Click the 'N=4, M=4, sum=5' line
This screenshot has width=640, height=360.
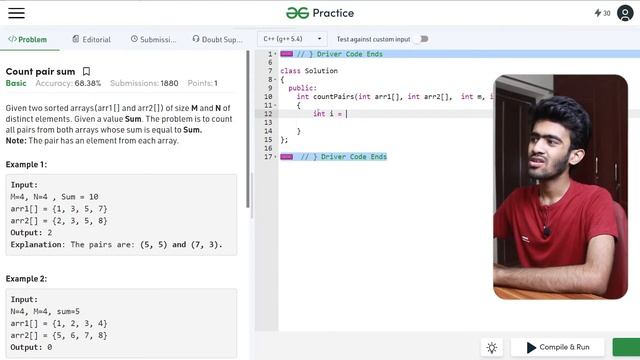[45, 311]
